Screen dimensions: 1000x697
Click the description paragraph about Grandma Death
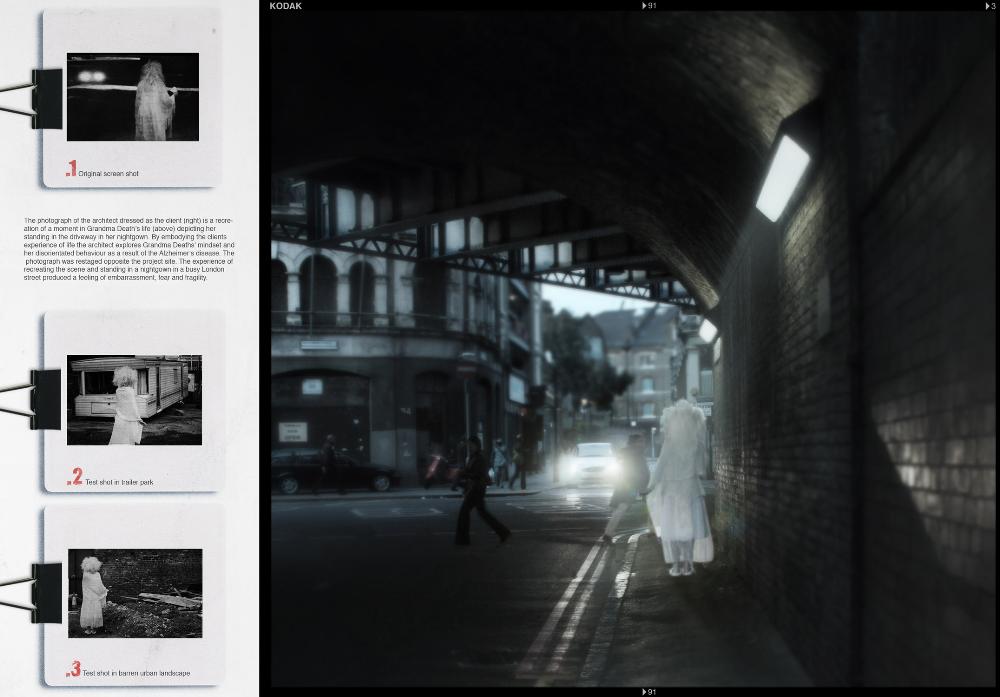tap(129, 248)
